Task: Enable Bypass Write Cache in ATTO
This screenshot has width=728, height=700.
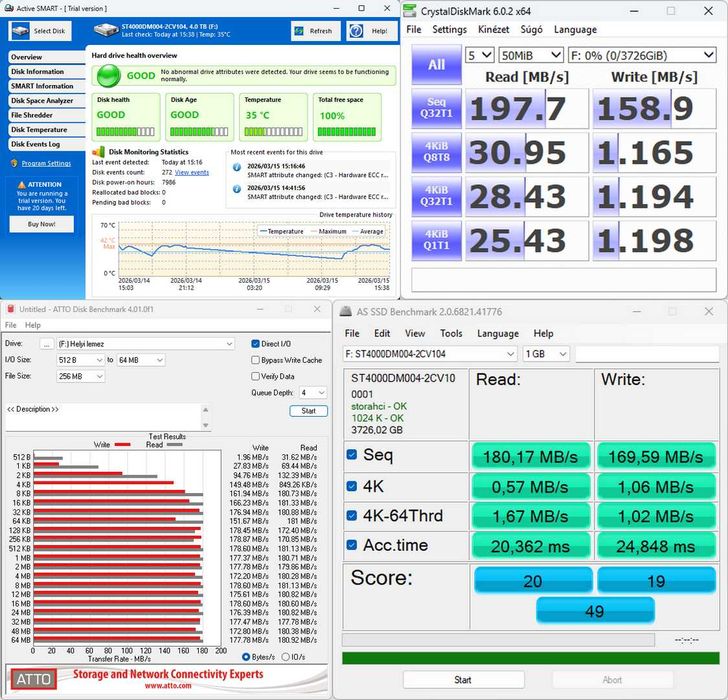Action: coord(255,360)
